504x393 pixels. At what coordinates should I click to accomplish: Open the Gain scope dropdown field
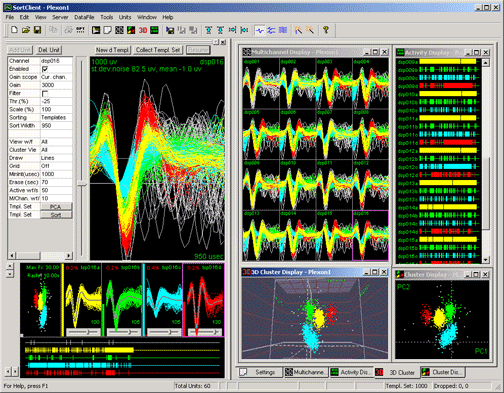pyautogui.click(x=56, y=77)
